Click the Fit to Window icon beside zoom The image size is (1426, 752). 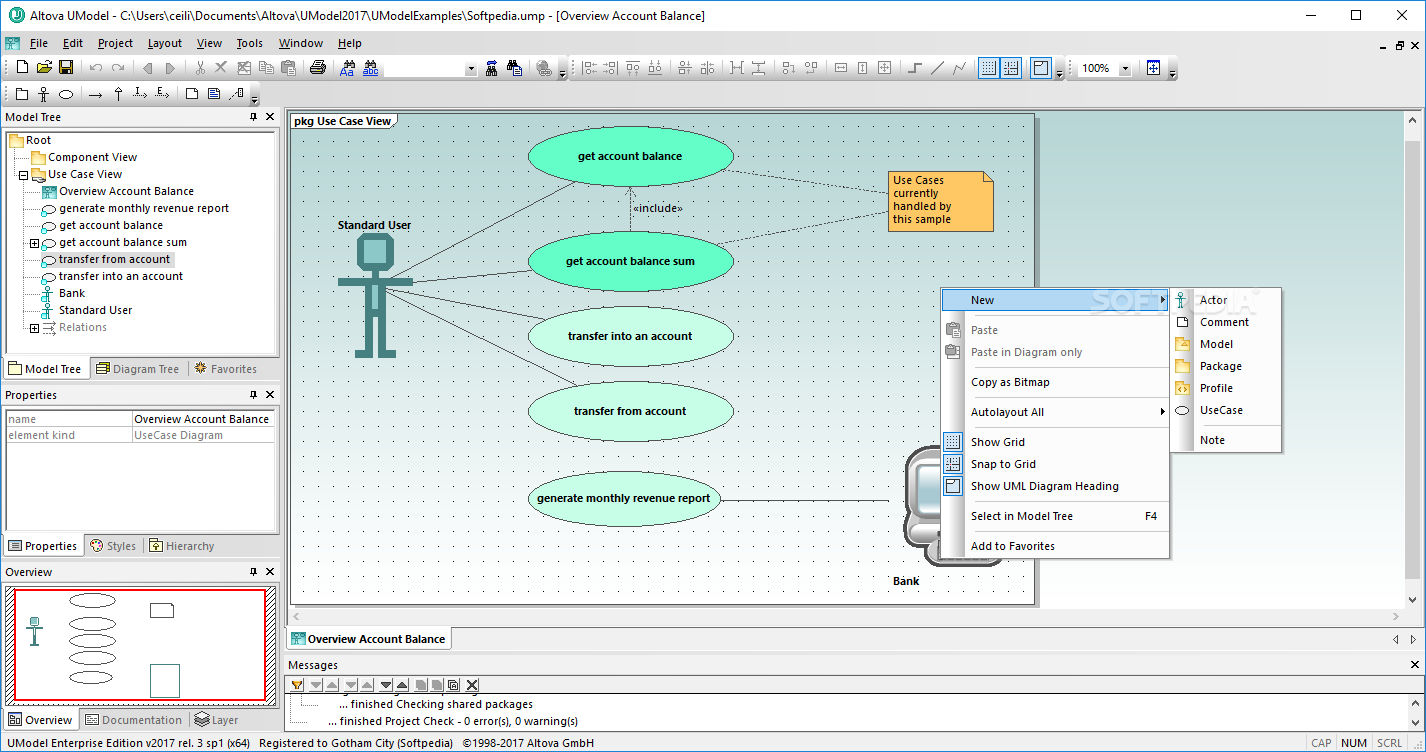[x=1154, y=68]
